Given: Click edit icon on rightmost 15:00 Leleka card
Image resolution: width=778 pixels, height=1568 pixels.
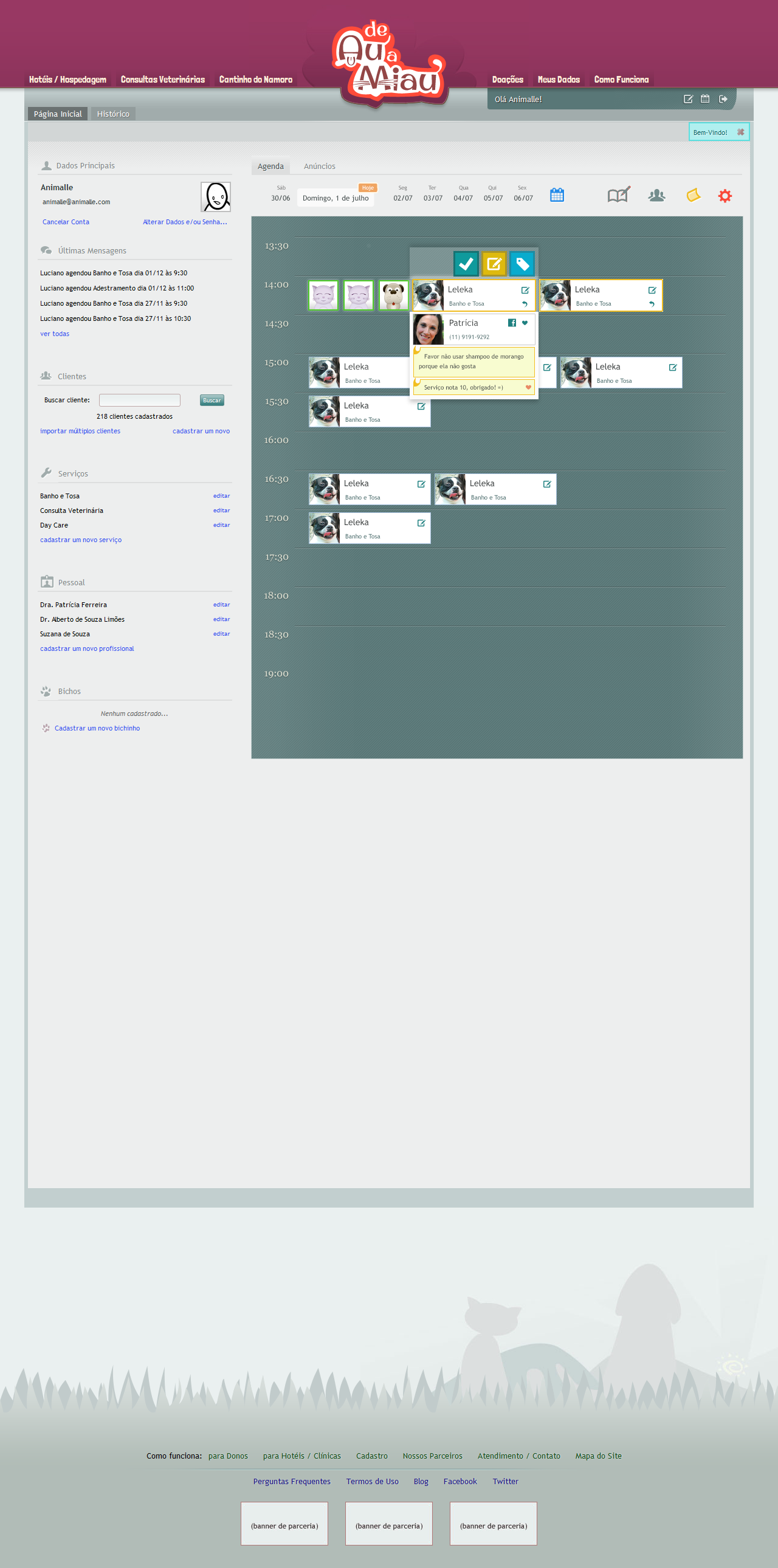Looking at the screenshot, I should point(673,367).
